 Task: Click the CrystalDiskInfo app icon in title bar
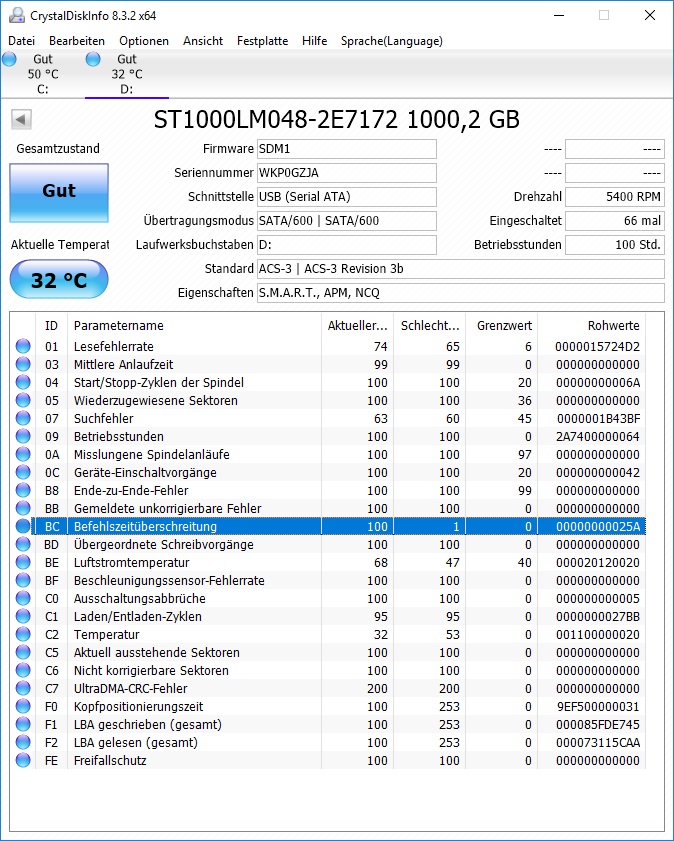tap(16, 16)
